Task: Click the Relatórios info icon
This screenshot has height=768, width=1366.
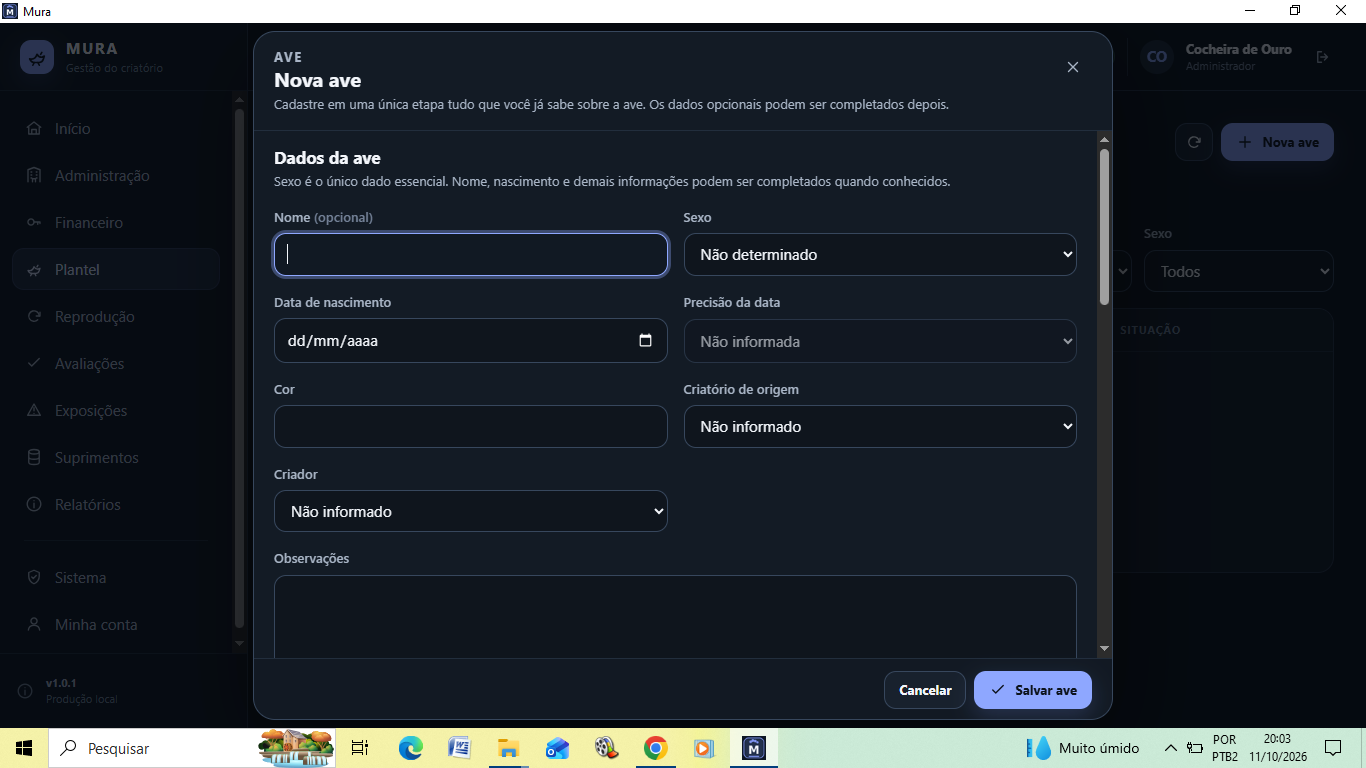Action: point(34,505)
